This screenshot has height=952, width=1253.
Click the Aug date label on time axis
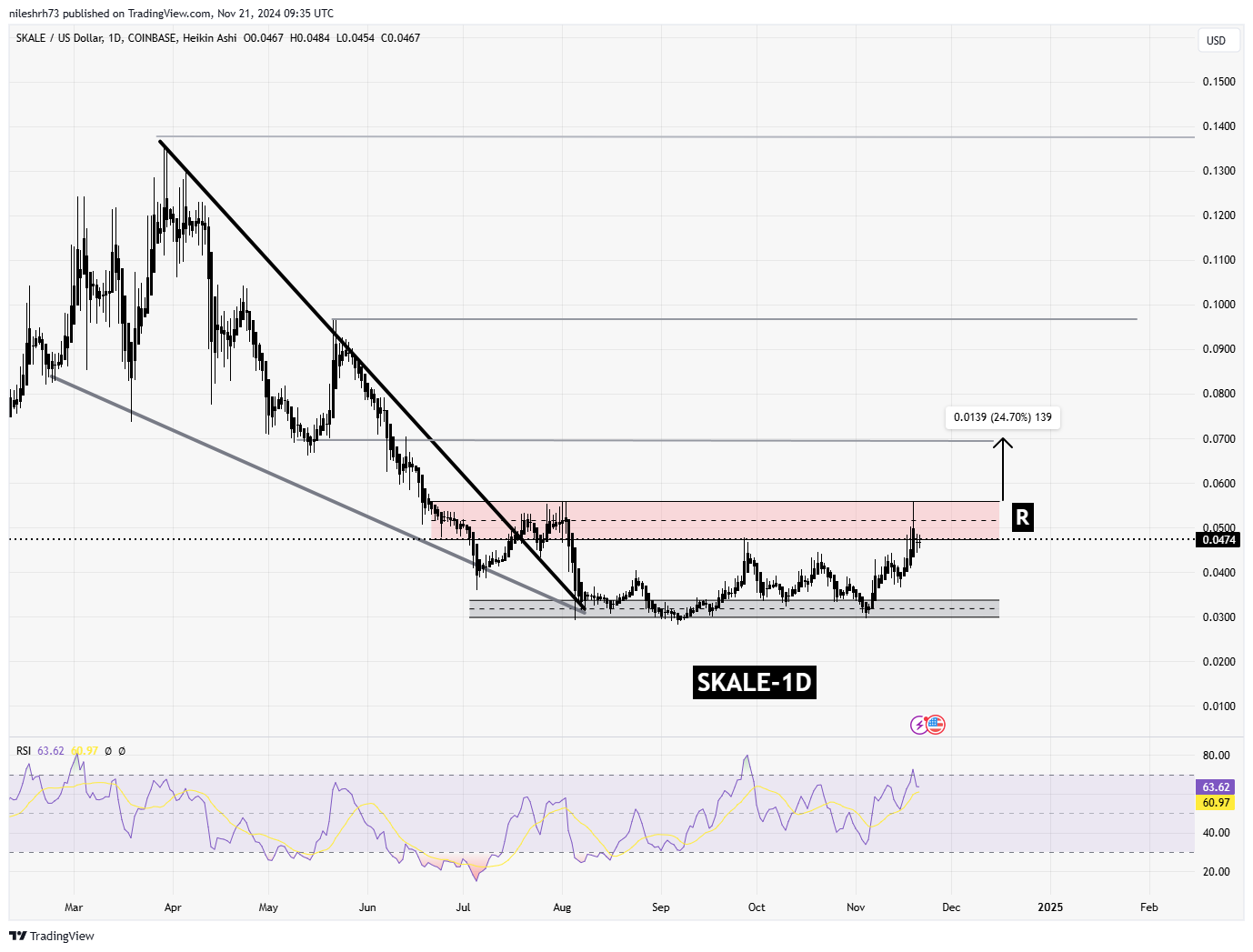point(562,907)
